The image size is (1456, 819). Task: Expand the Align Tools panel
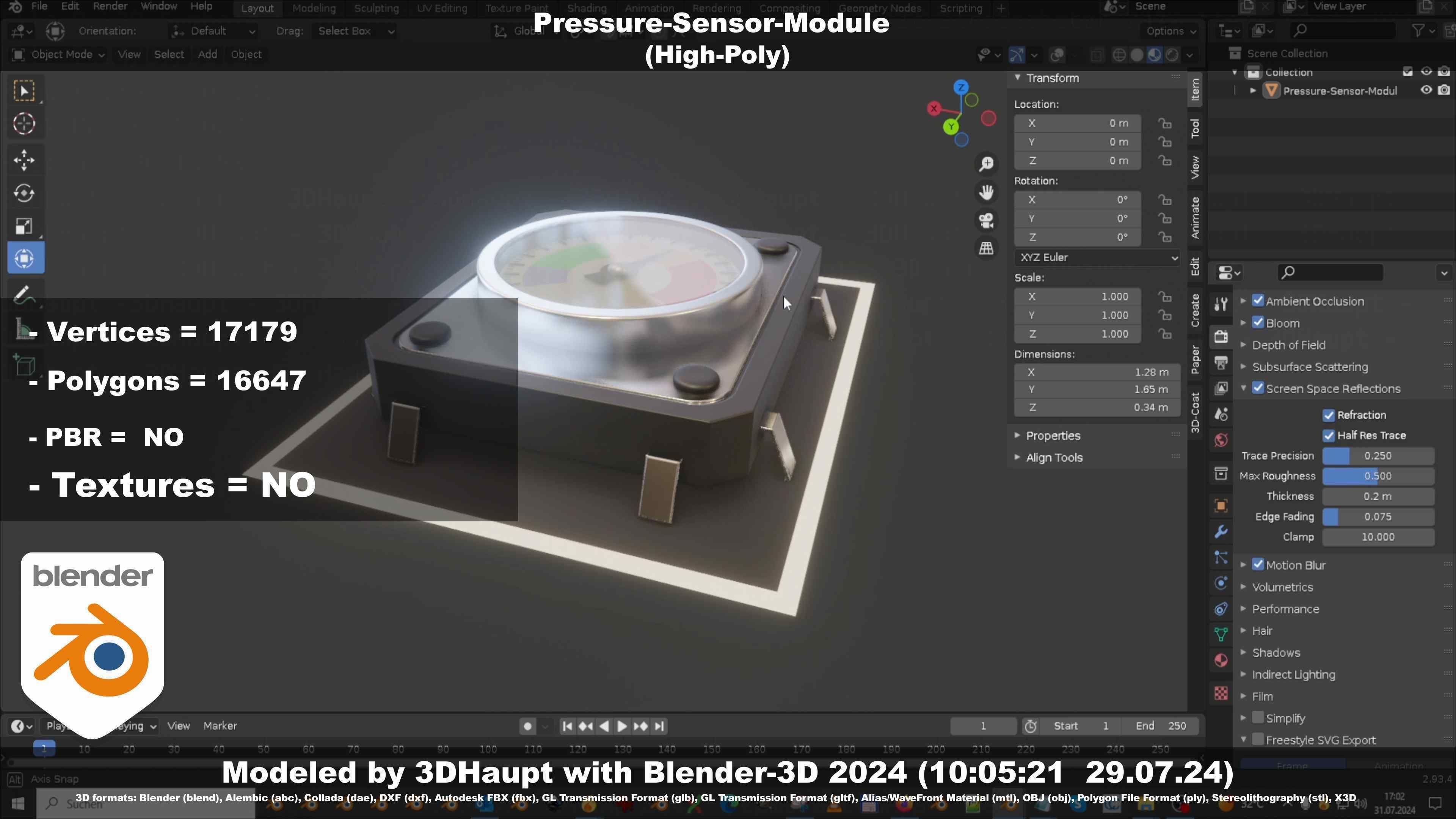1017,457
